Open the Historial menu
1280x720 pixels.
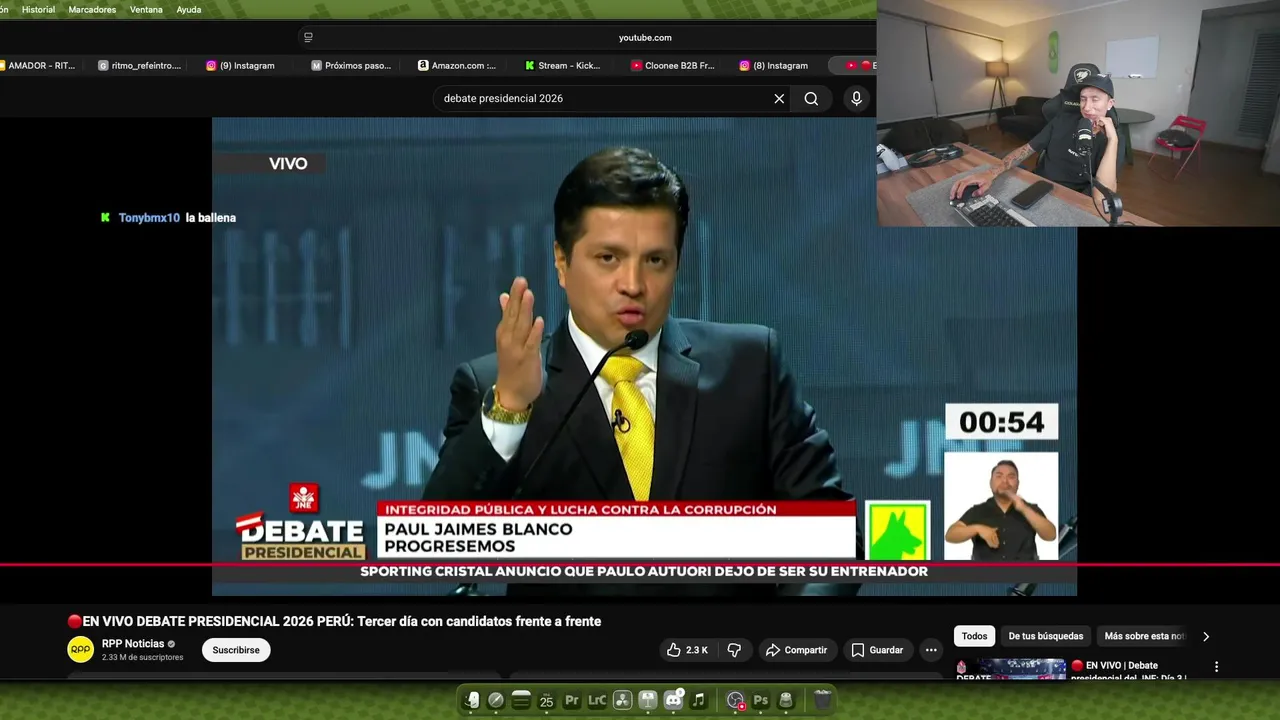pyautogui.click(x=38, y=9)
